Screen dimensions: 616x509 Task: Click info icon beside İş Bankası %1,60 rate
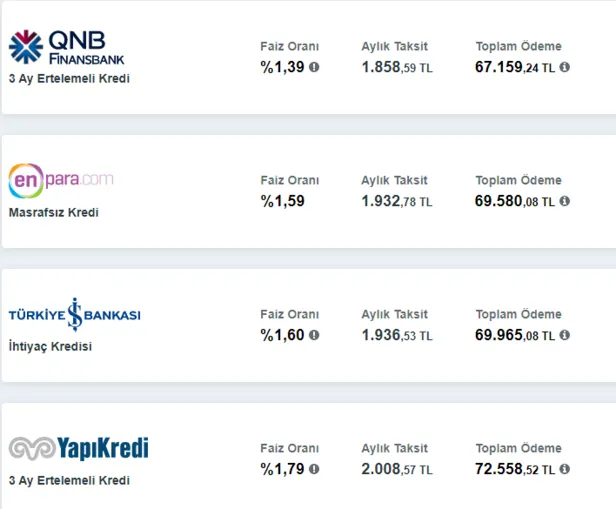tap(314, 335)
